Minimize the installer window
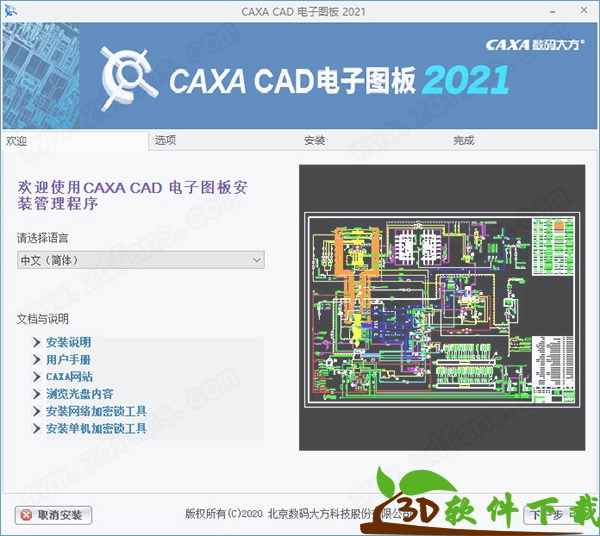 pos(553,11)
